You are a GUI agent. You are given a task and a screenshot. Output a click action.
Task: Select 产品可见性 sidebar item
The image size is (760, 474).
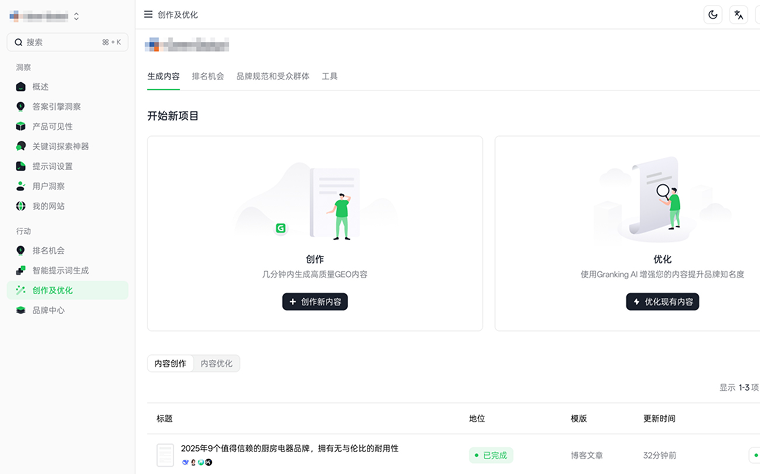coord(52,127)
